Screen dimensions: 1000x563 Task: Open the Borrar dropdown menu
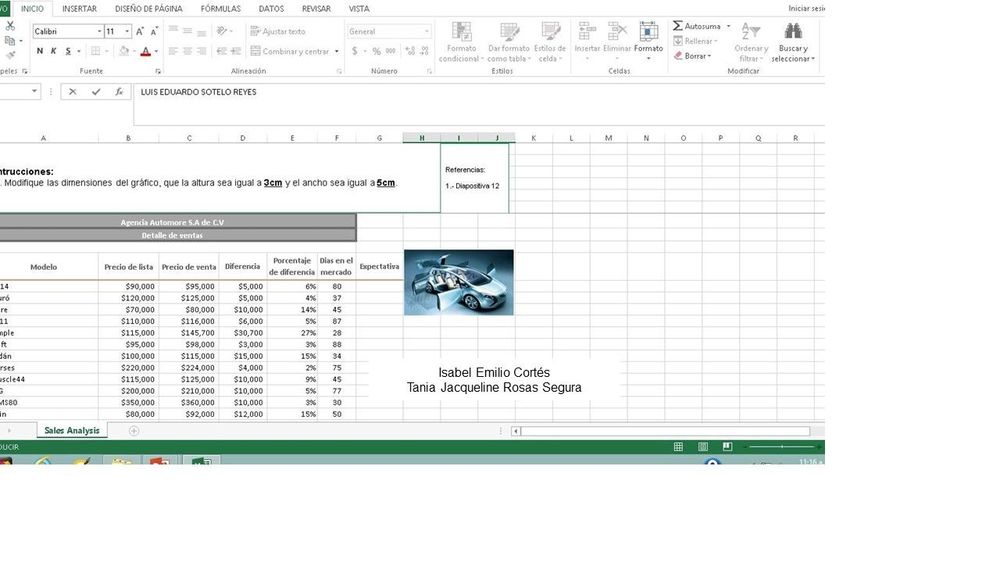pyautogui.click(x=696, y=56)
